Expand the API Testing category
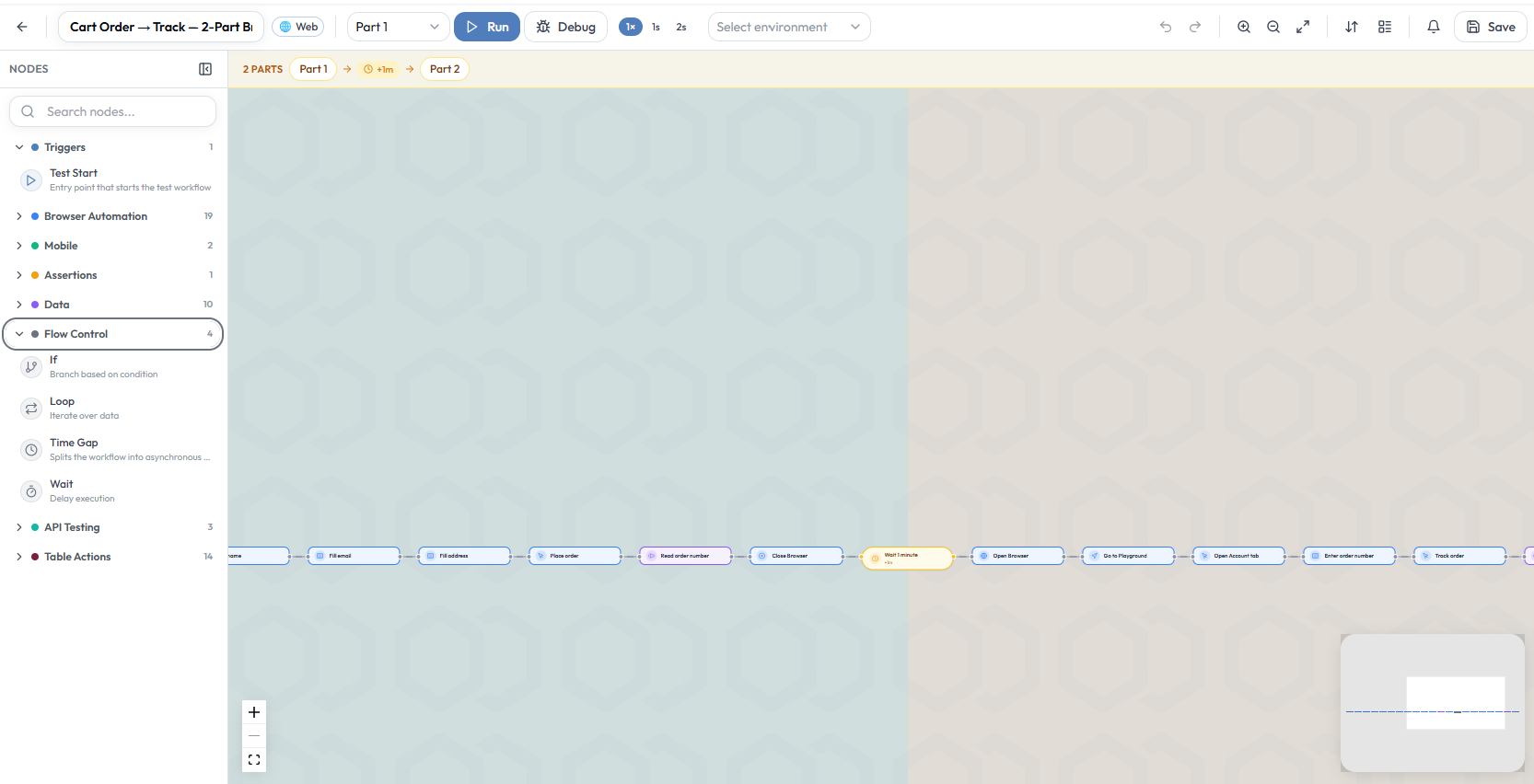 (x=114, y=527)
